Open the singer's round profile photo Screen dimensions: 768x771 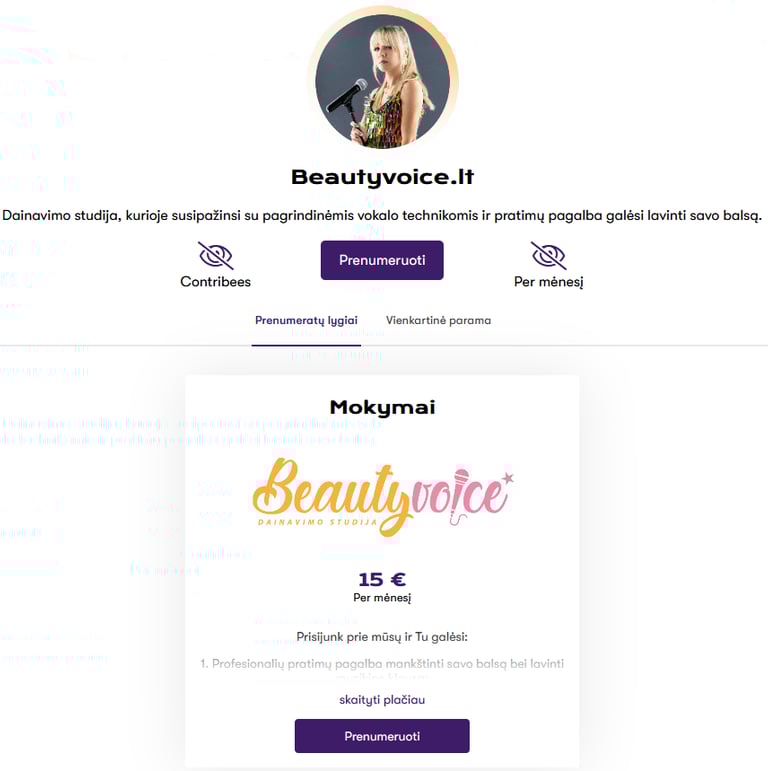pos(383,80)
